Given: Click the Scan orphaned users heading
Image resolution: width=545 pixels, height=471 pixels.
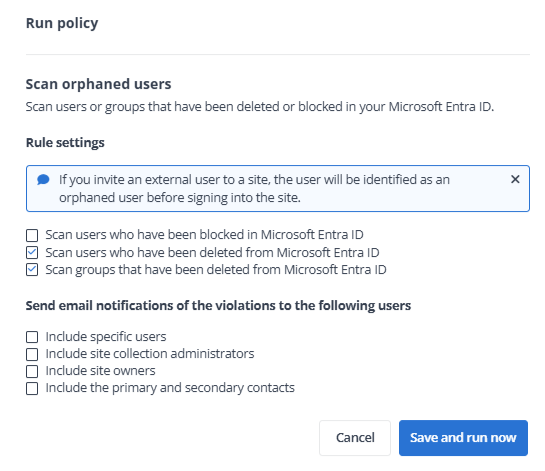Looking at the screenshot, I should click(98, 84).
